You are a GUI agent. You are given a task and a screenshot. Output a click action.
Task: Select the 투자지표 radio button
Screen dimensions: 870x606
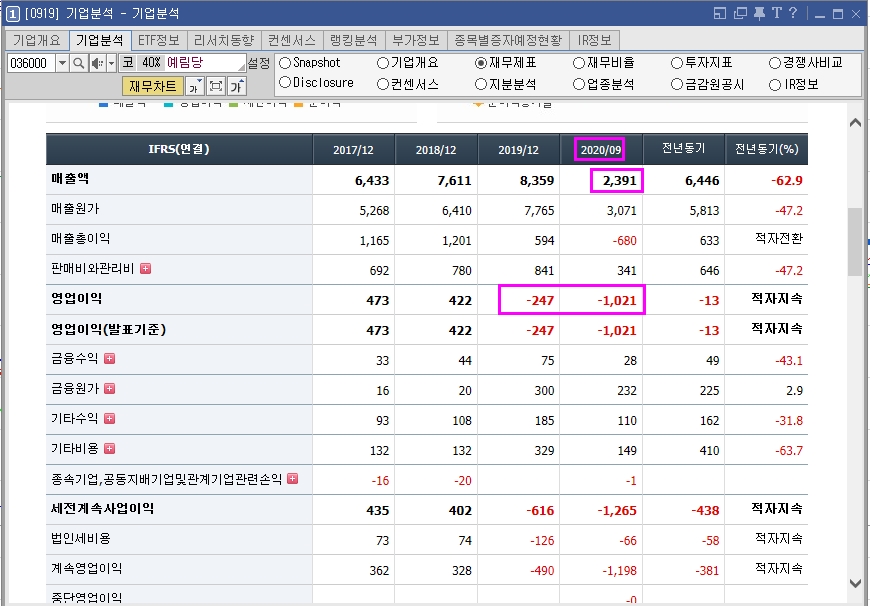(x=677, y=63)
